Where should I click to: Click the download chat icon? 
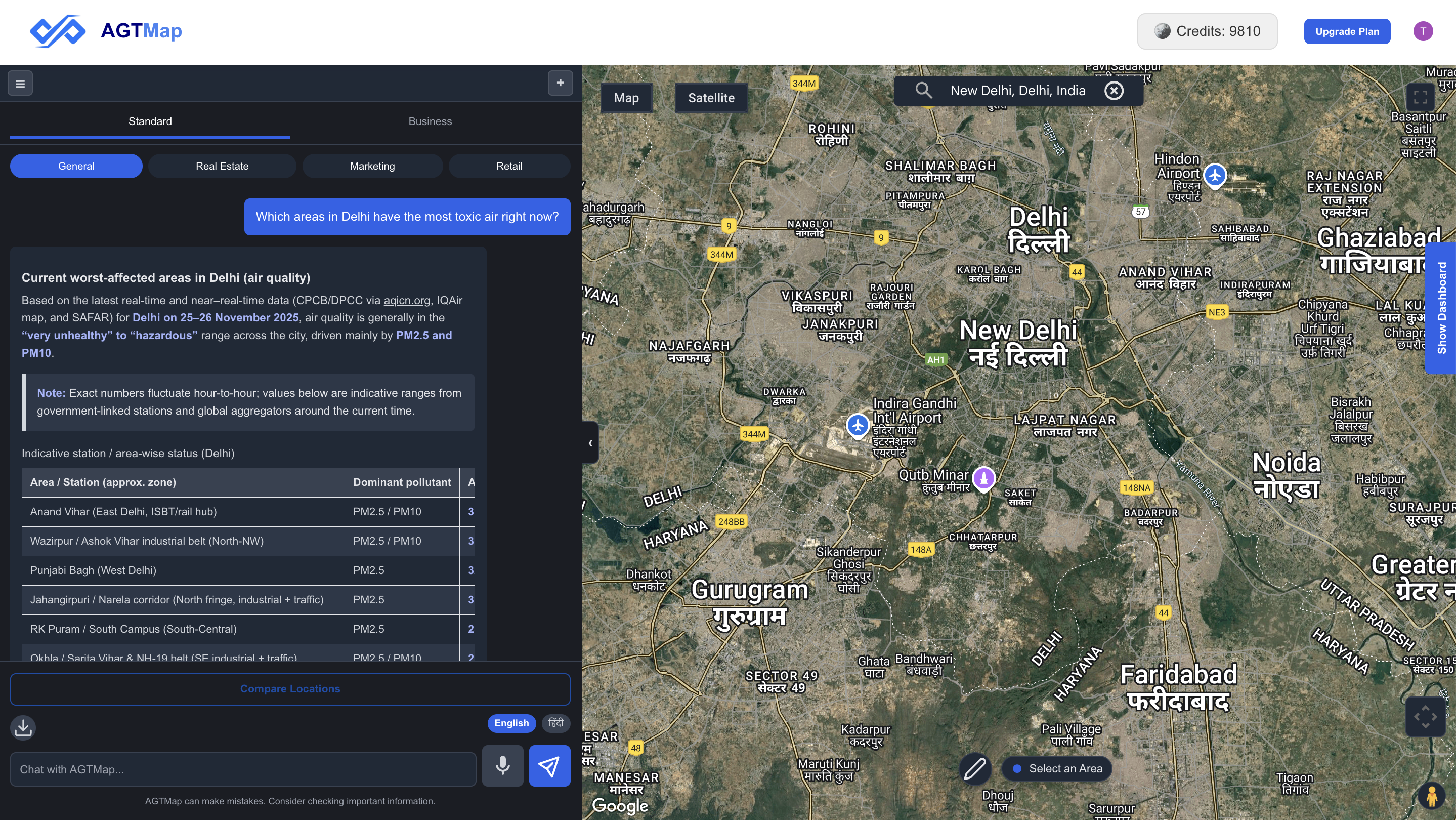pyautogui.click(x=23, y=727)
